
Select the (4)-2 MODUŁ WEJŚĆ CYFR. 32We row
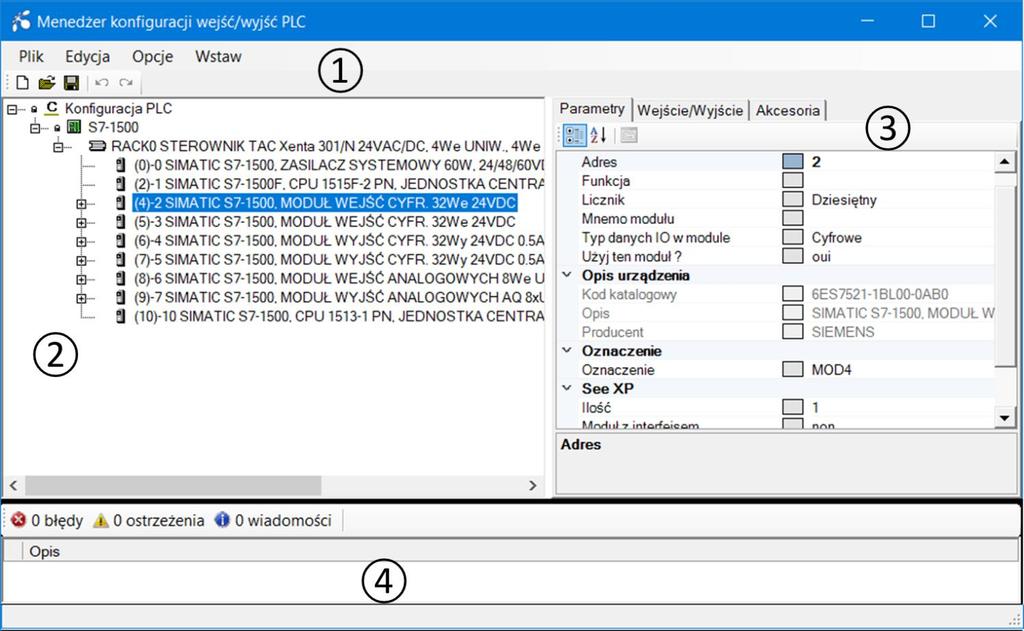click(x=325, y=202)
